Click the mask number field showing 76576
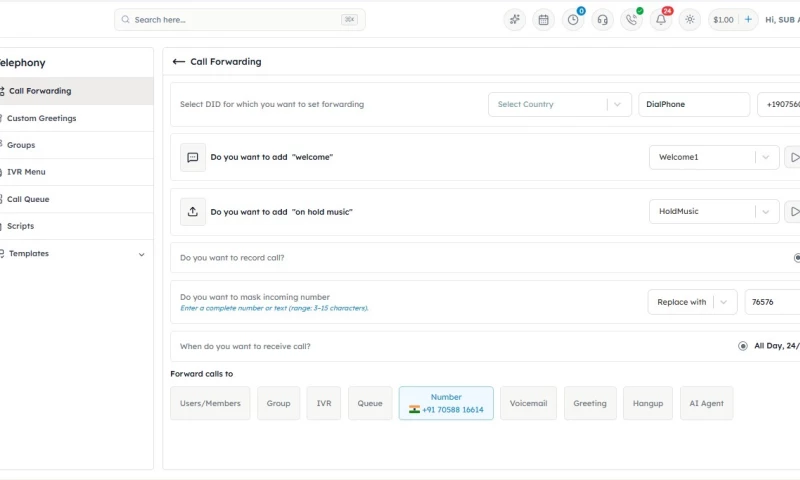Screen dimensions: 800x480 772,302
